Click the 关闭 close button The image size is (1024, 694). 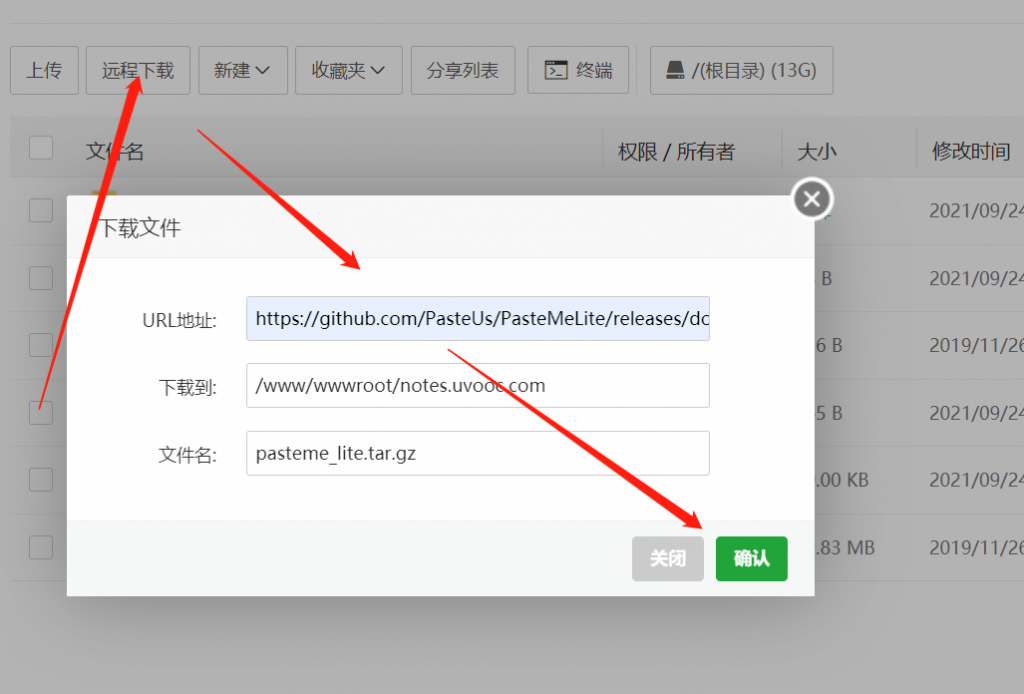click(x=667, y=559)
